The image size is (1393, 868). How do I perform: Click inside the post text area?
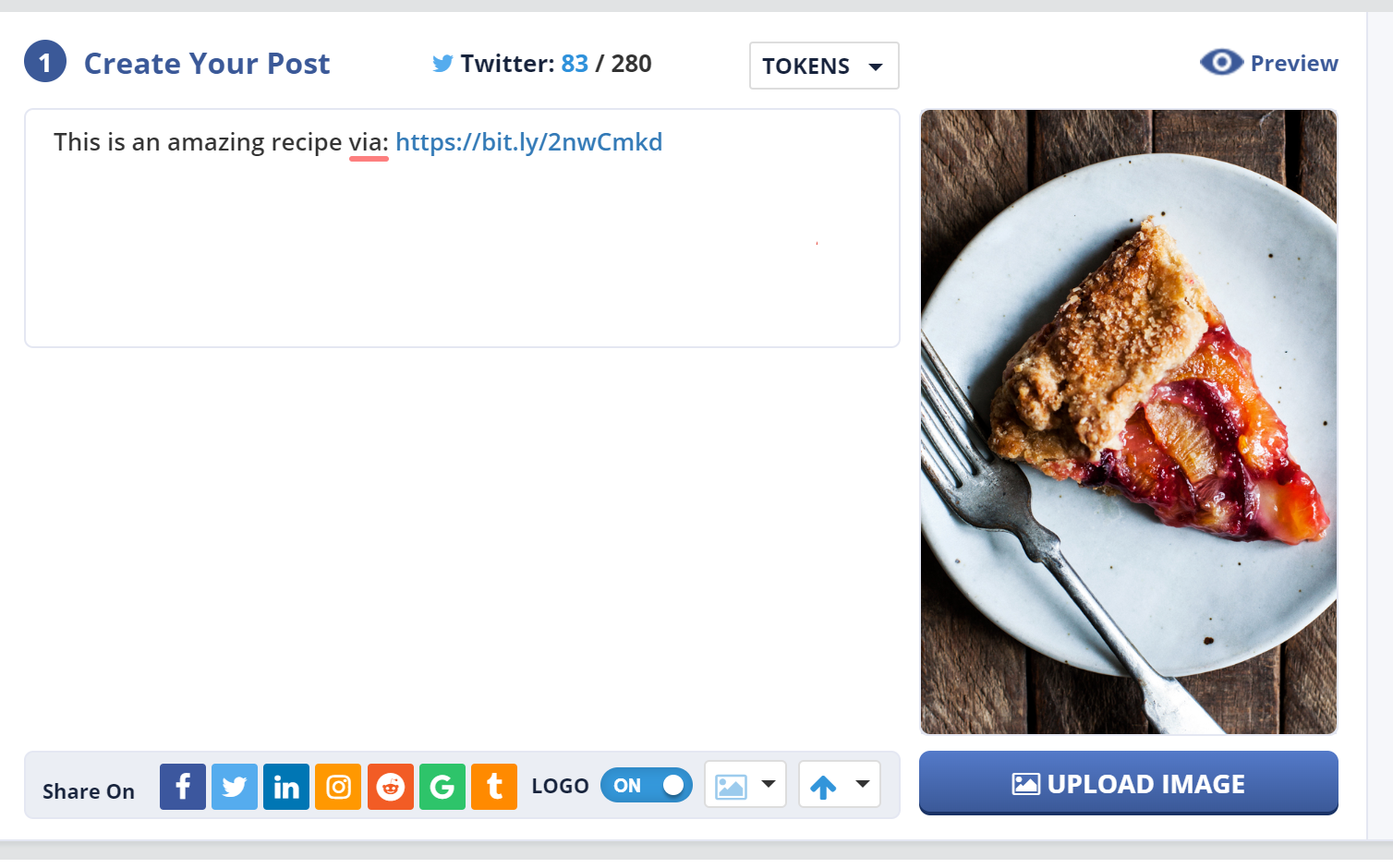pos(462,228)
